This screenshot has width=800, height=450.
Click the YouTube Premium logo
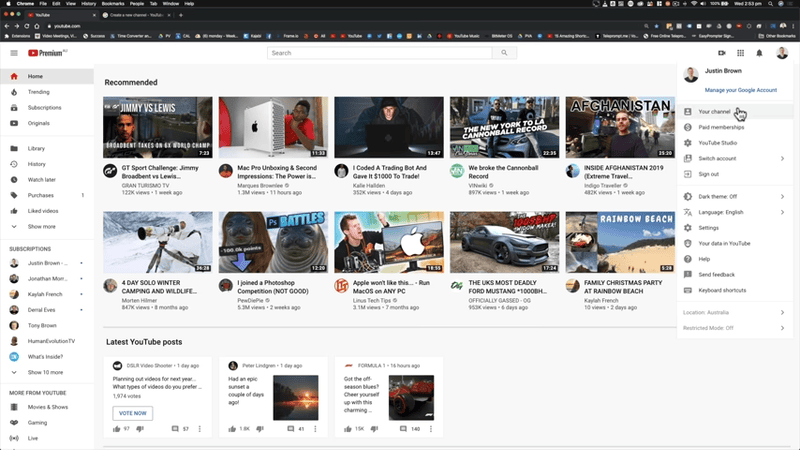coord(47,53)
